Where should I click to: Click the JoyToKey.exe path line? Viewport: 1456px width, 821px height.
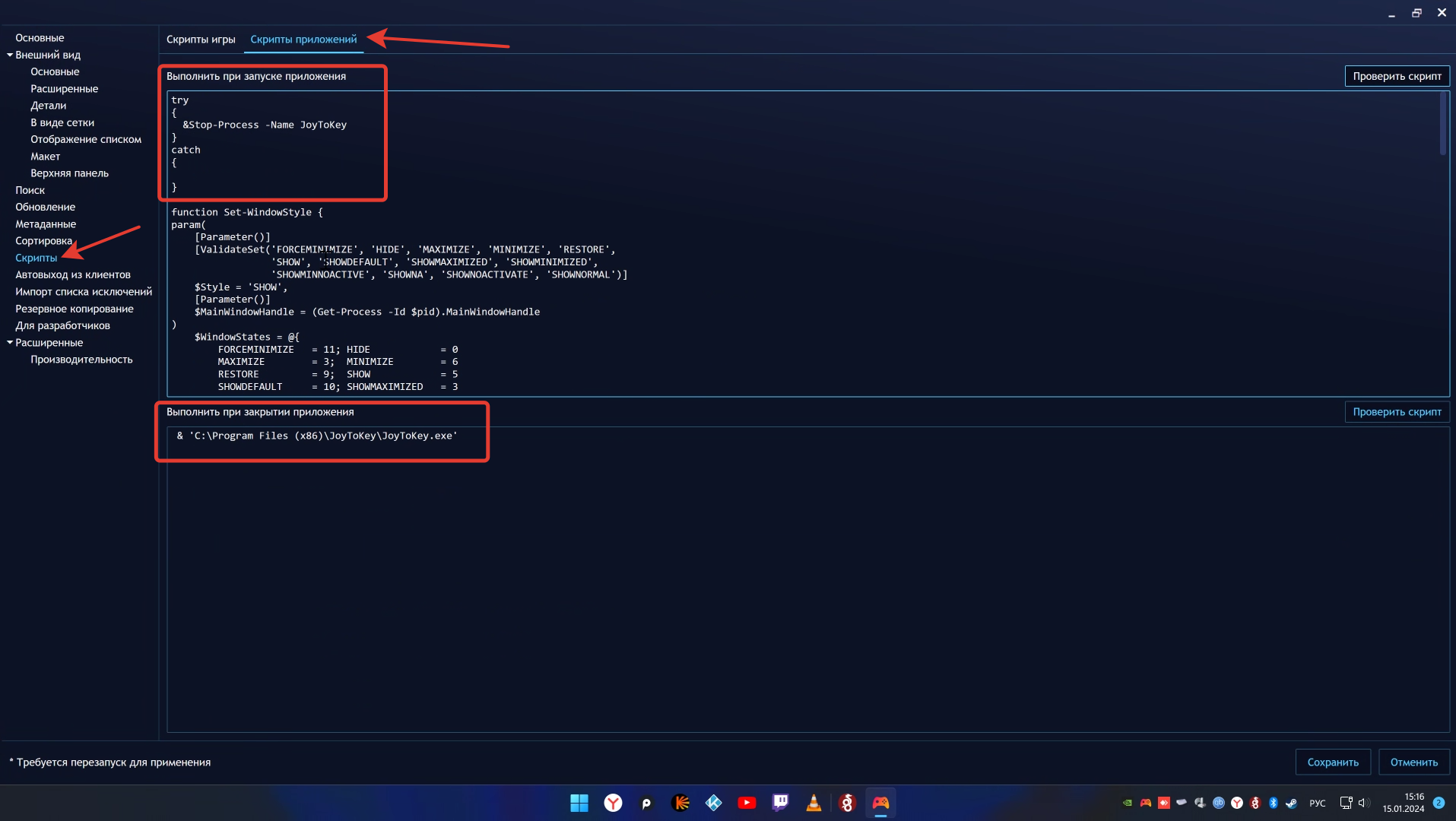(x=317, y=436)
